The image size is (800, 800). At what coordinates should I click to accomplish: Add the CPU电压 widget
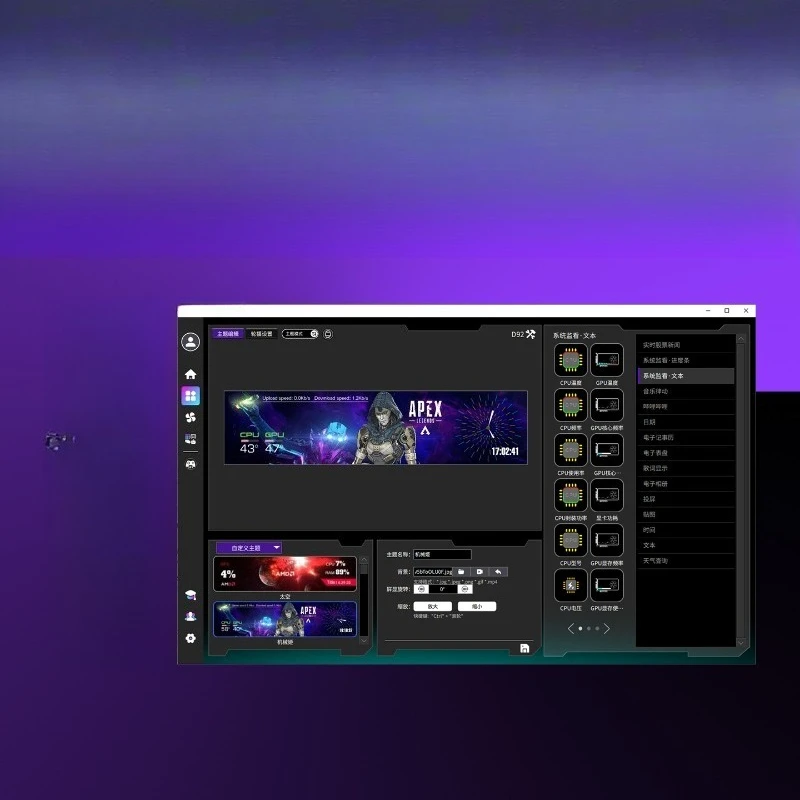pos(570,585)
